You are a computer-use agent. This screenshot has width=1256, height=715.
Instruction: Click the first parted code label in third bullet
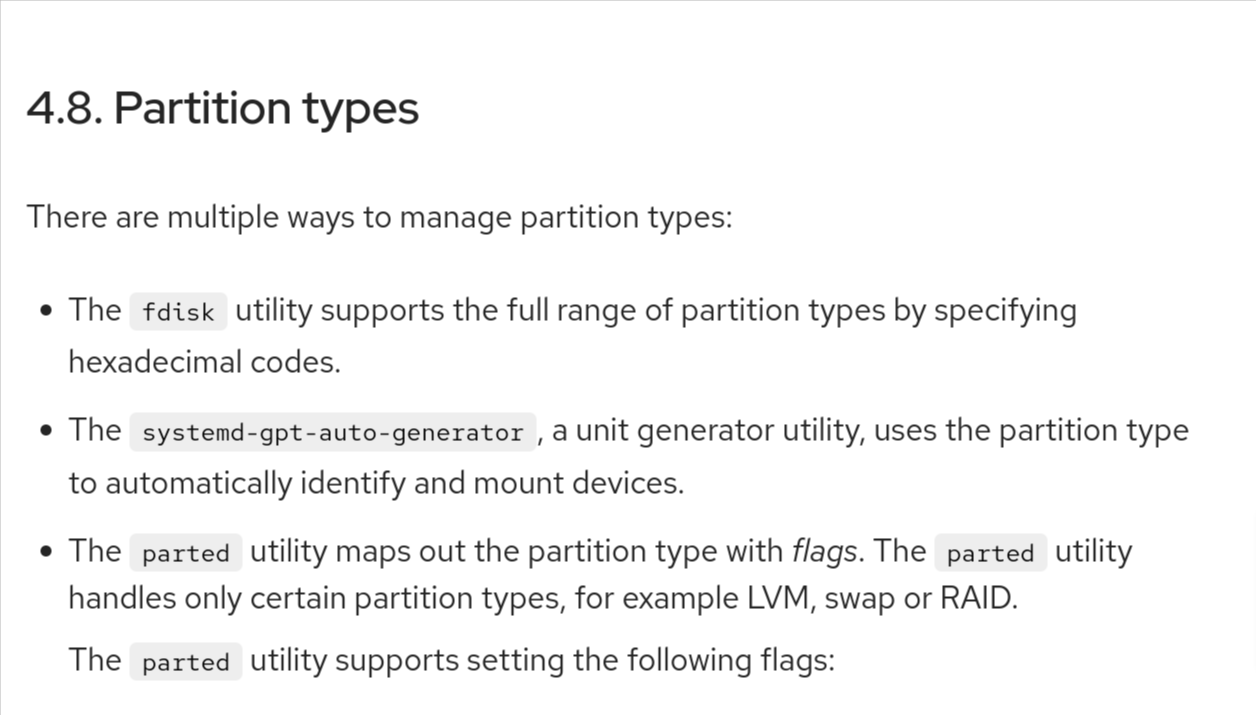coord(185,553)
